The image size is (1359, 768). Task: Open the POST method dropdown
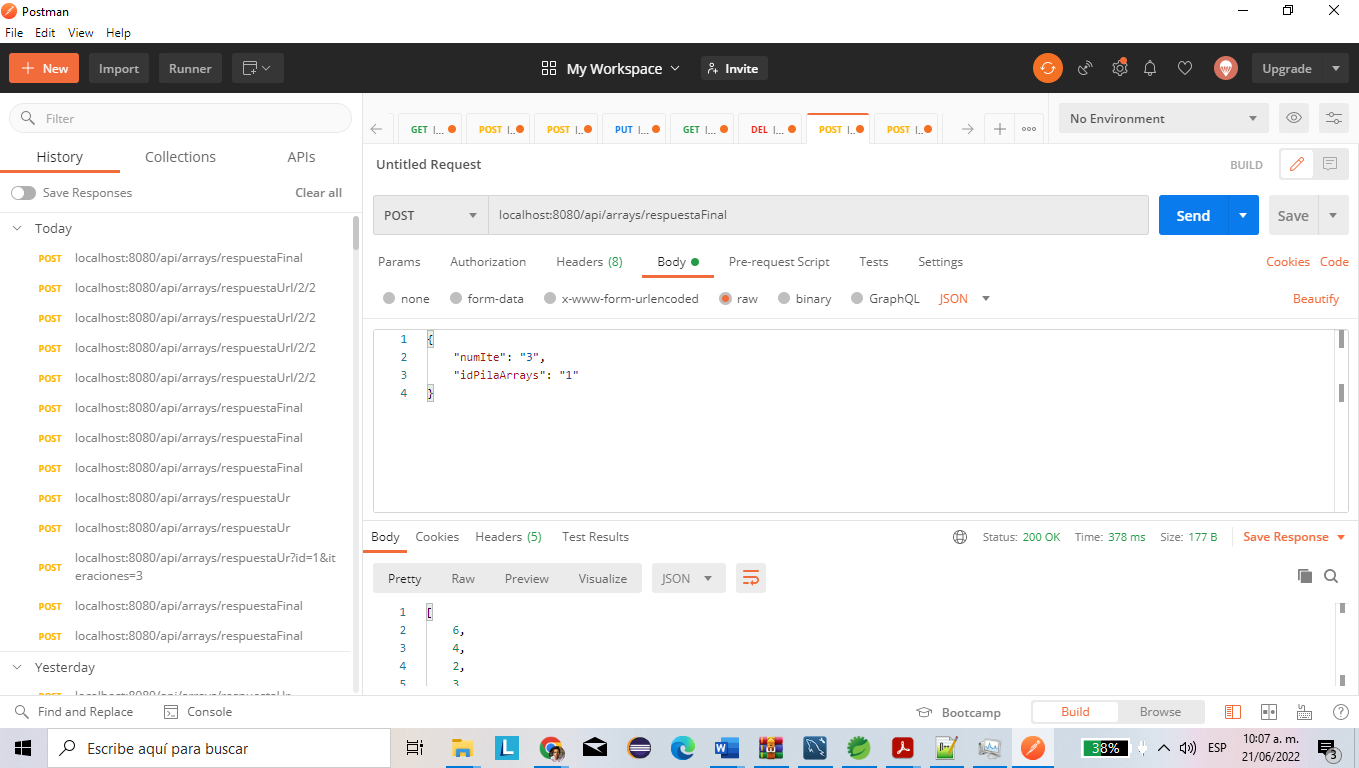pyautogui.click(x=430, y=215)
